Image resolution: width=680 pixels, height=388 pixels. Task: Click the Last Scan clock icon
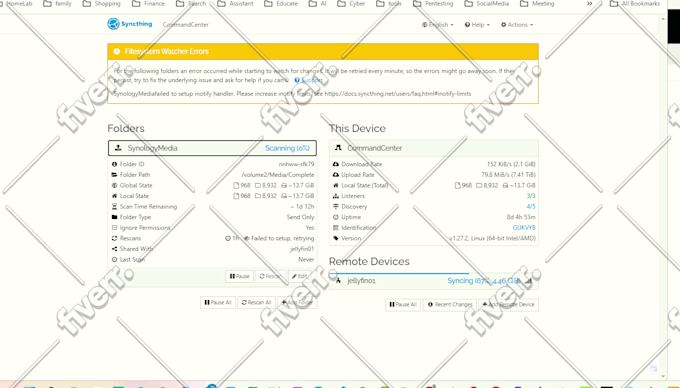(x=114, y=260)
